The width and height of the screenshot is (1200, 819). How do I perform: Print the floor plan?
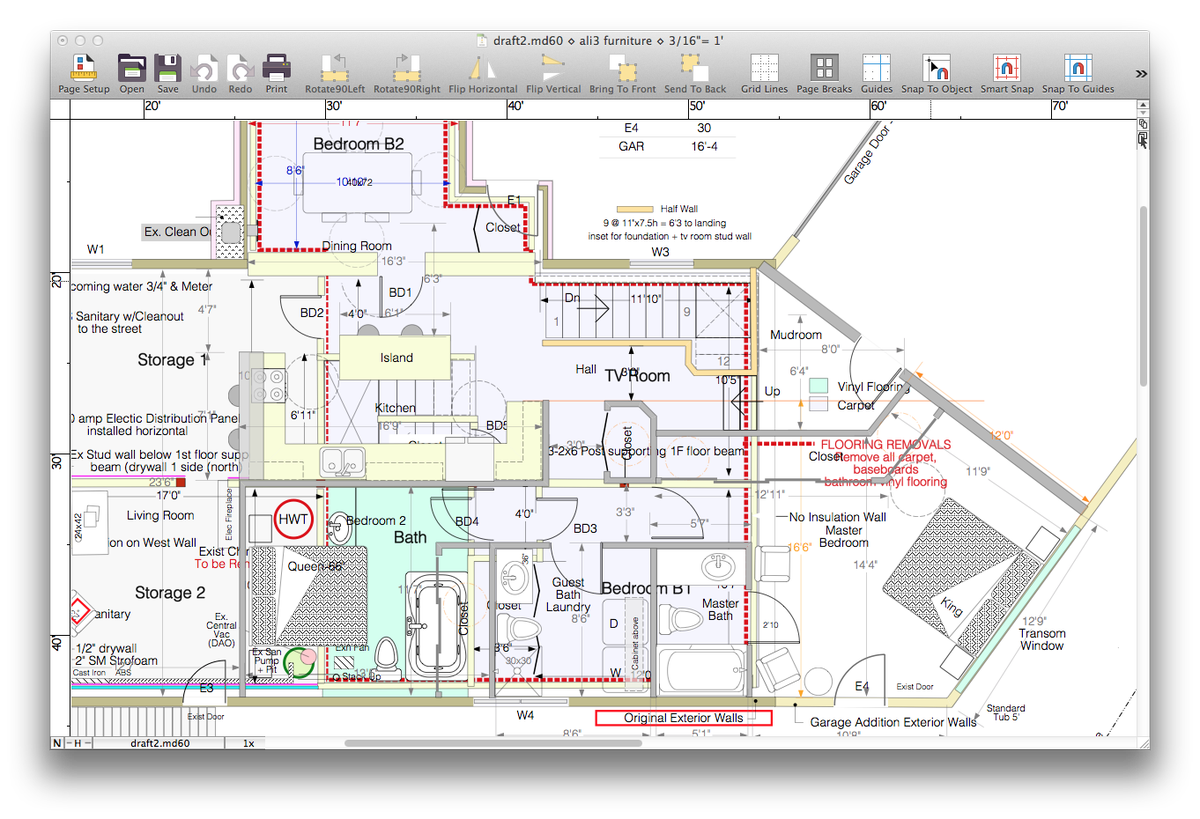coord(276,74)
